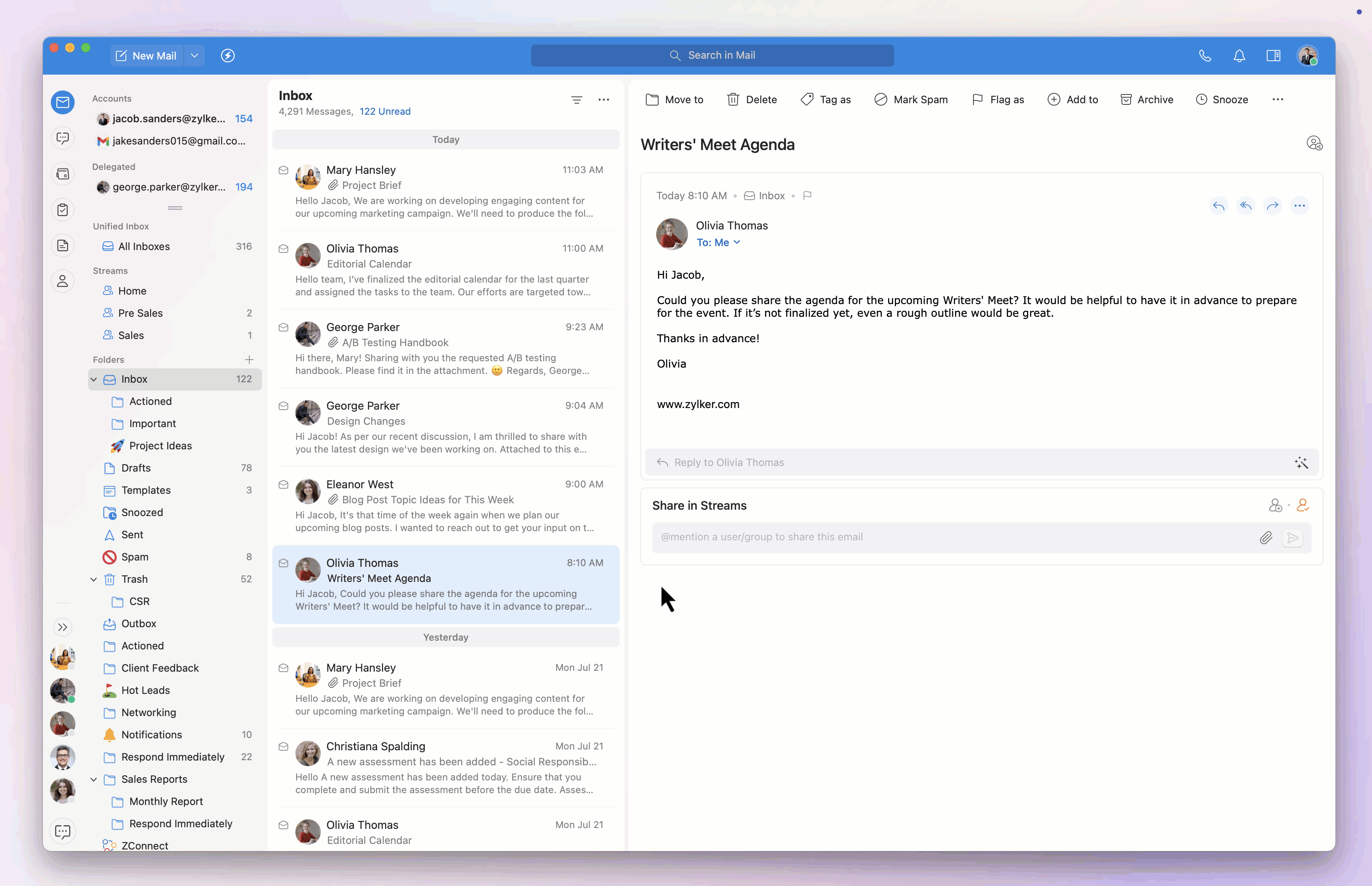Toggle the right side panel layout icon
Viewport: 1372px width, 886px height.
[x=1273, y=56]
